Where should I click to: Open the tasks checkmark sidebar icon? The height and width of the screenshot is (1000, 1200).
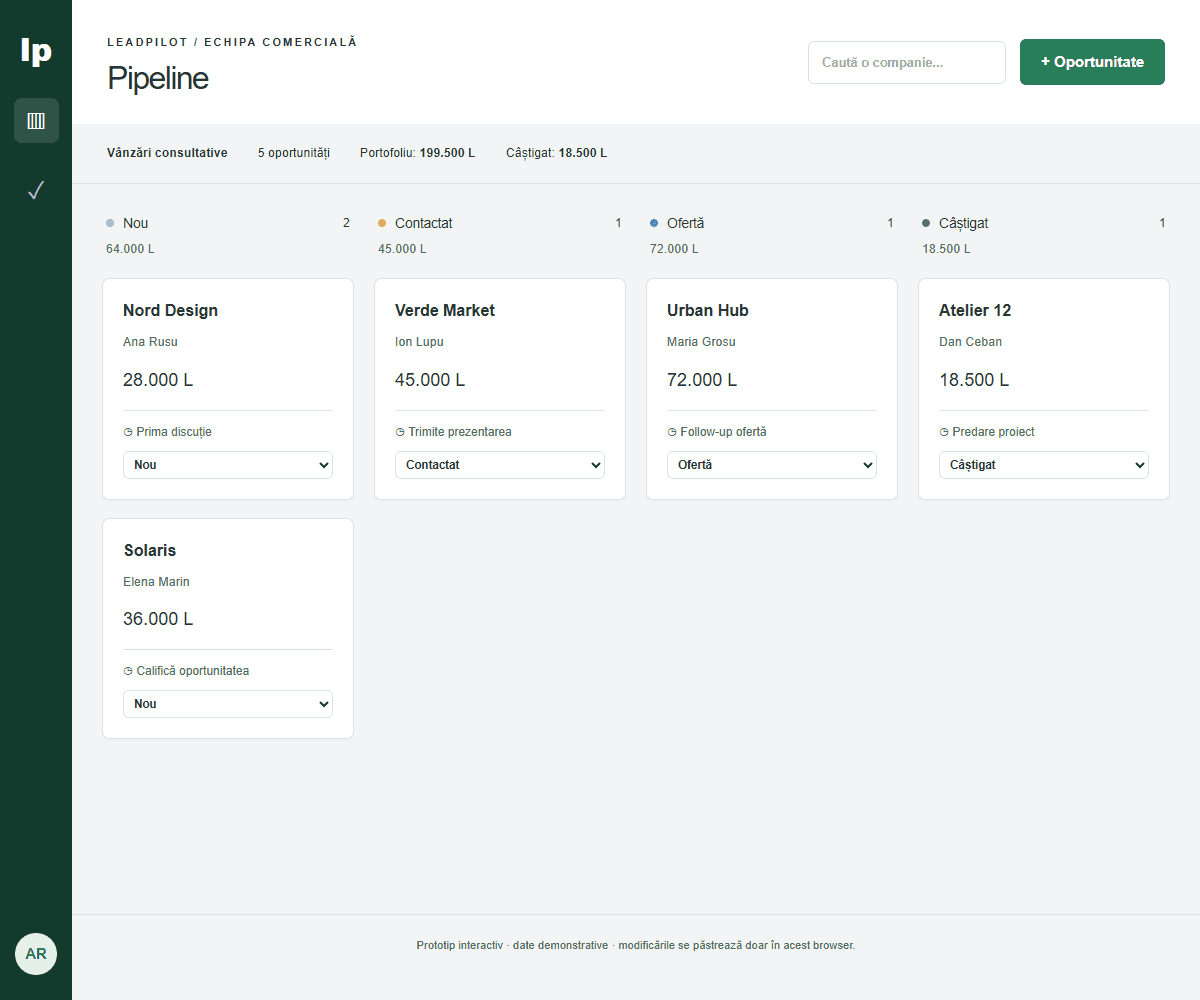coord(36,190)
